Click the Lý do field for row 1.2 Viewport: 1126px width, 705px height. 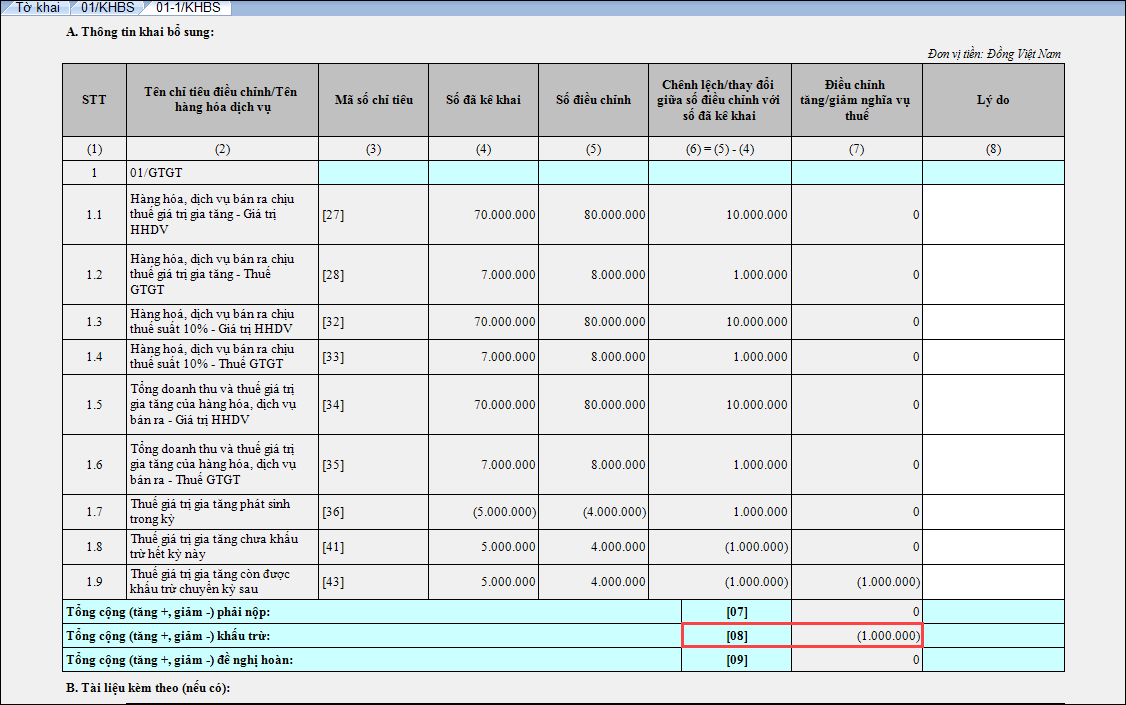point(993,274)
